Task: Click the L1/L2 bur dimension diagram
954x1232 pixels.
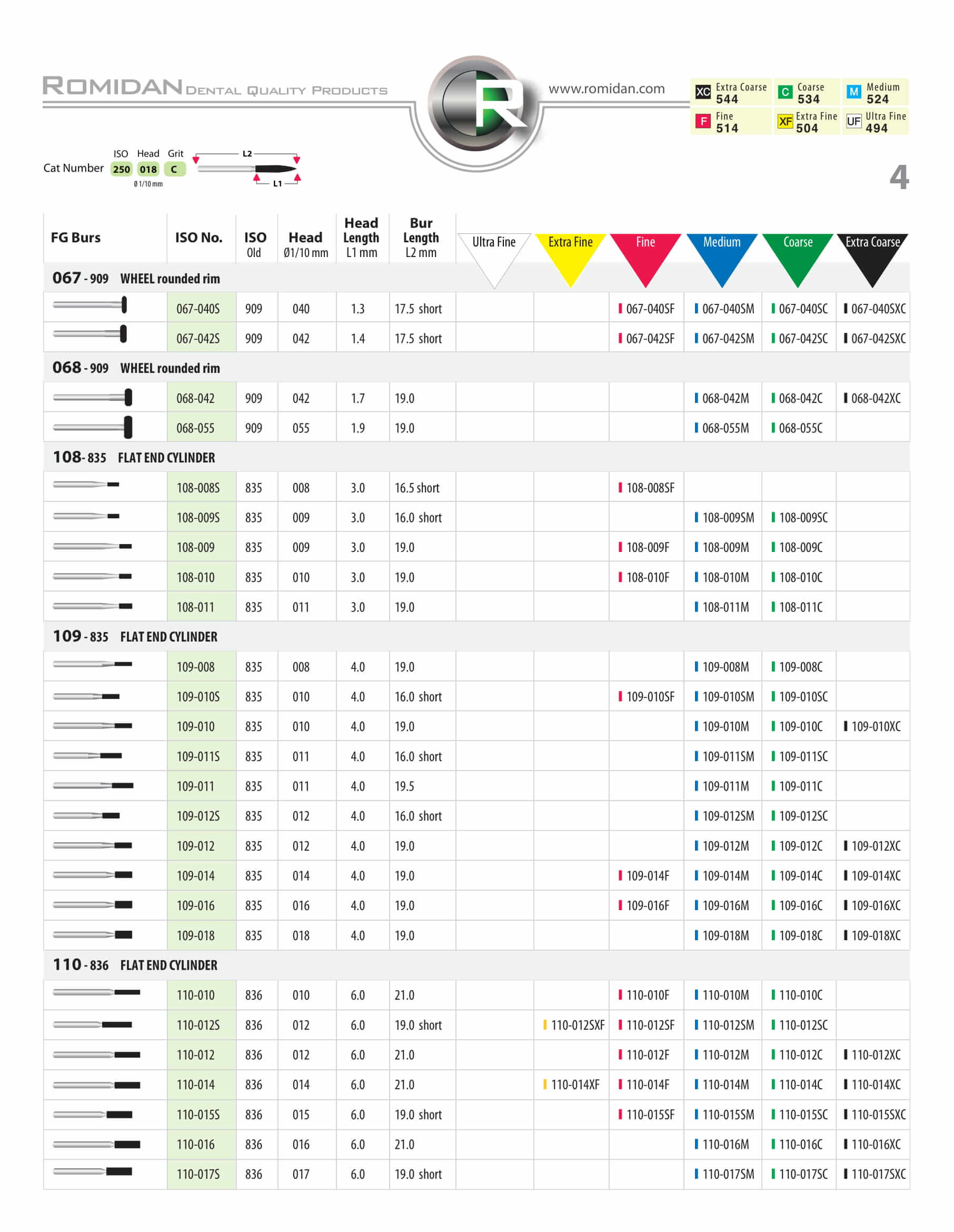Action: (246, 168)
